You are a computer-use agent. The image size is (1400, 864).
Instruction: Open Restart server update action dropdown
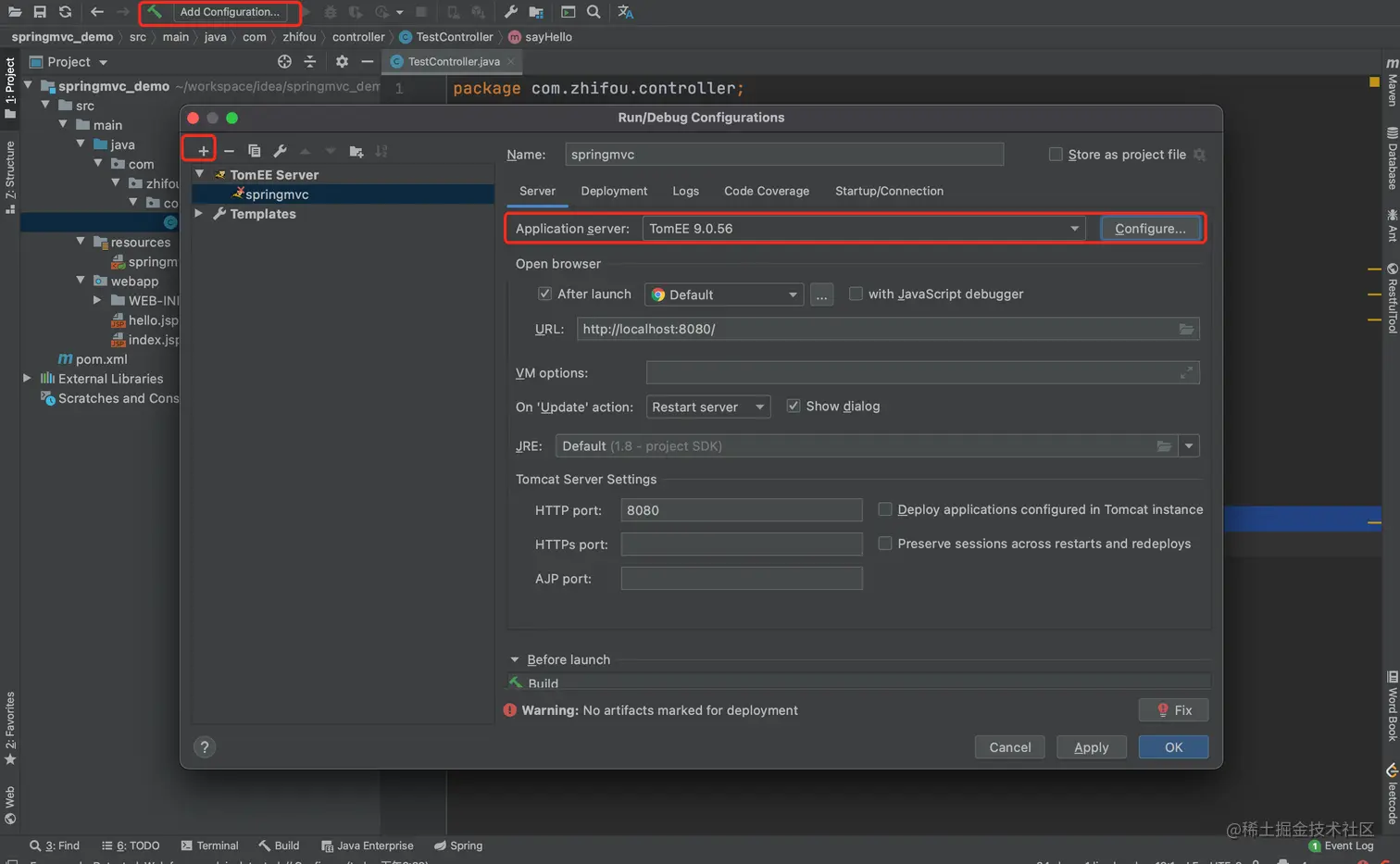[x=708, y=407]
